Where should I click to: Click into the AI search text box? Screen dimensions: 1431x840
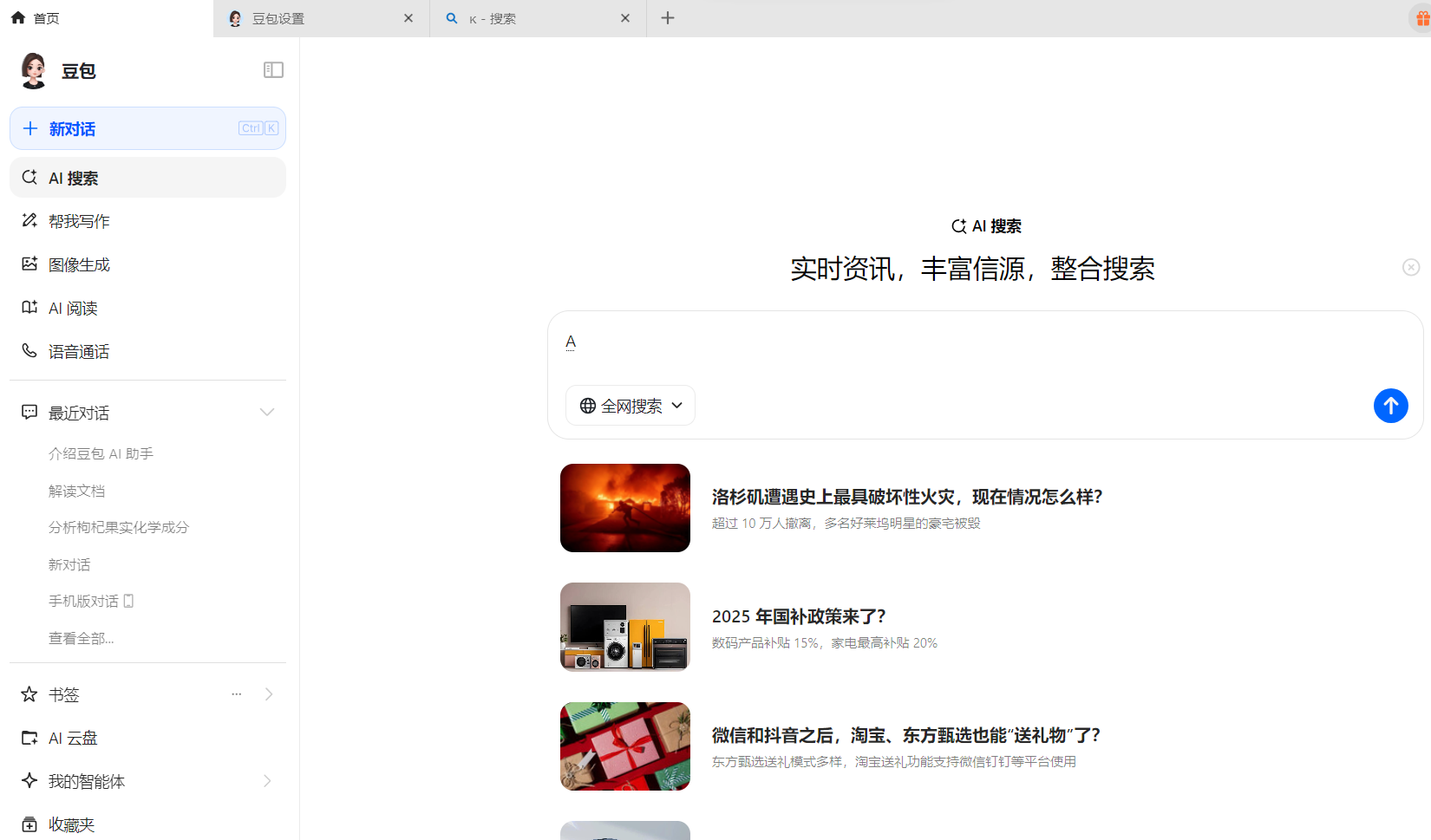(985, 343)
